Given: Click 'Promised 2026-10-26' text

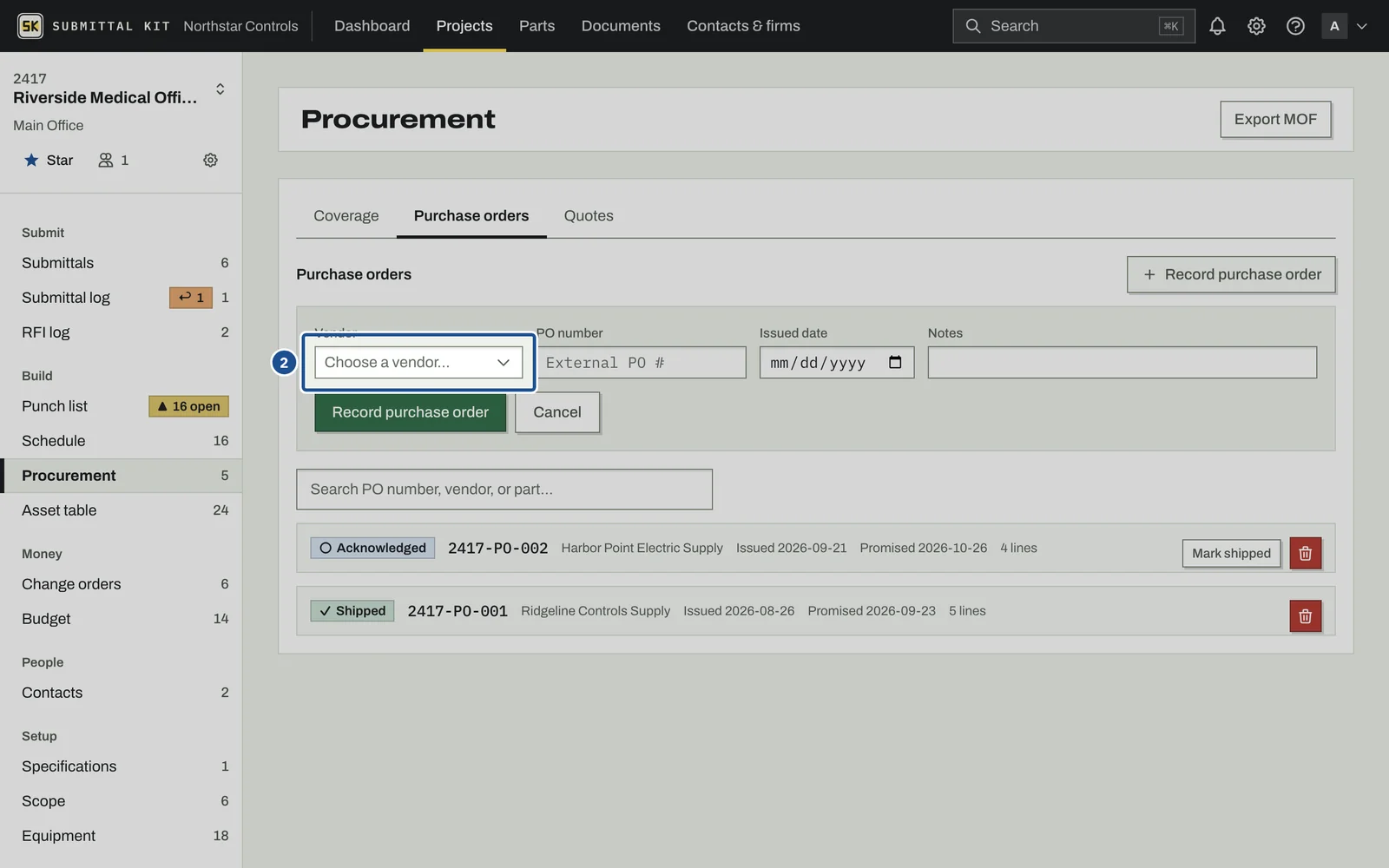Looking at the screenshot, I should 923,548.
